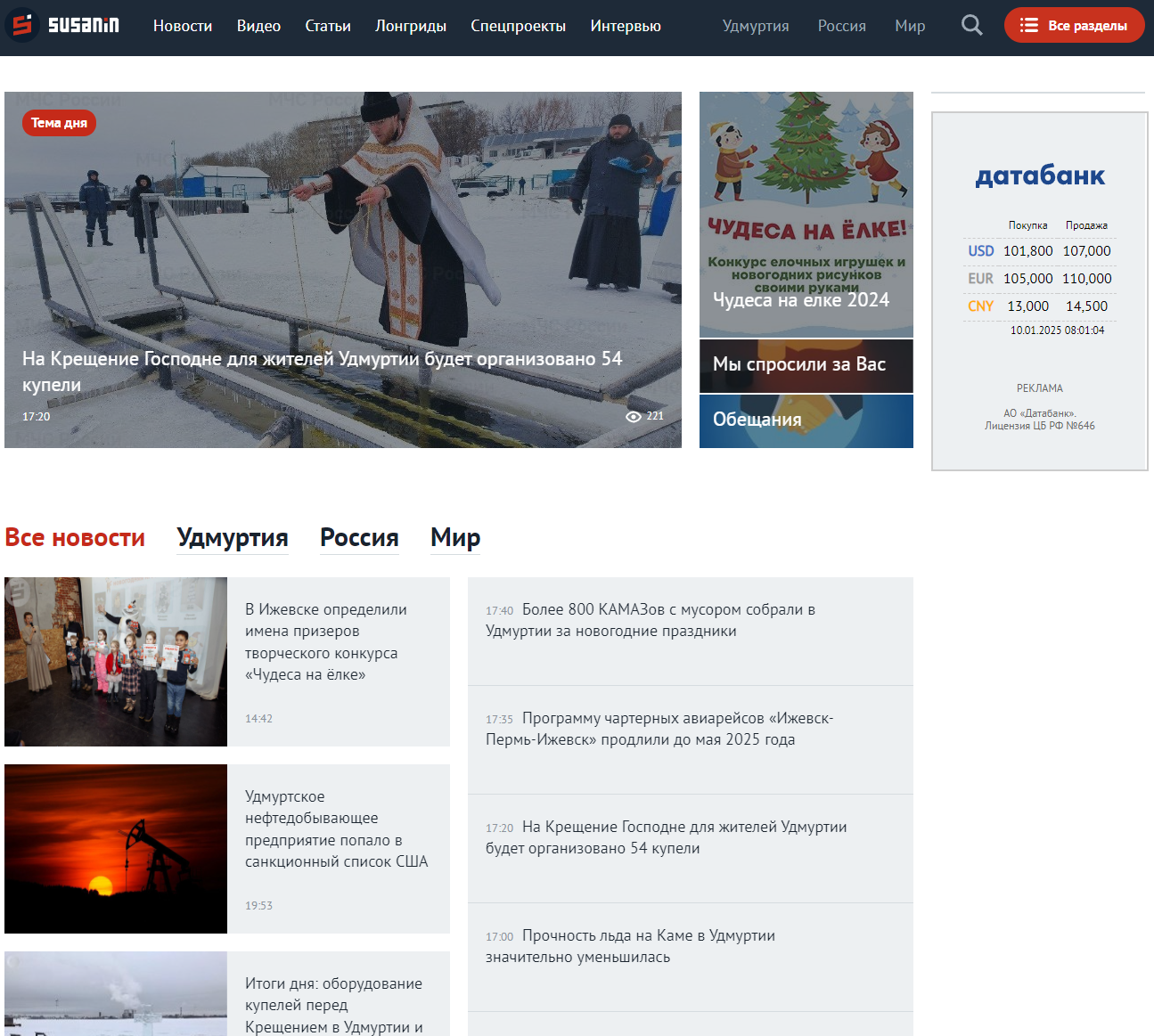Select Мир in header region links
Viewport: 1154px width, 1036px height.
pyautogui.click(x=910, y=26)
